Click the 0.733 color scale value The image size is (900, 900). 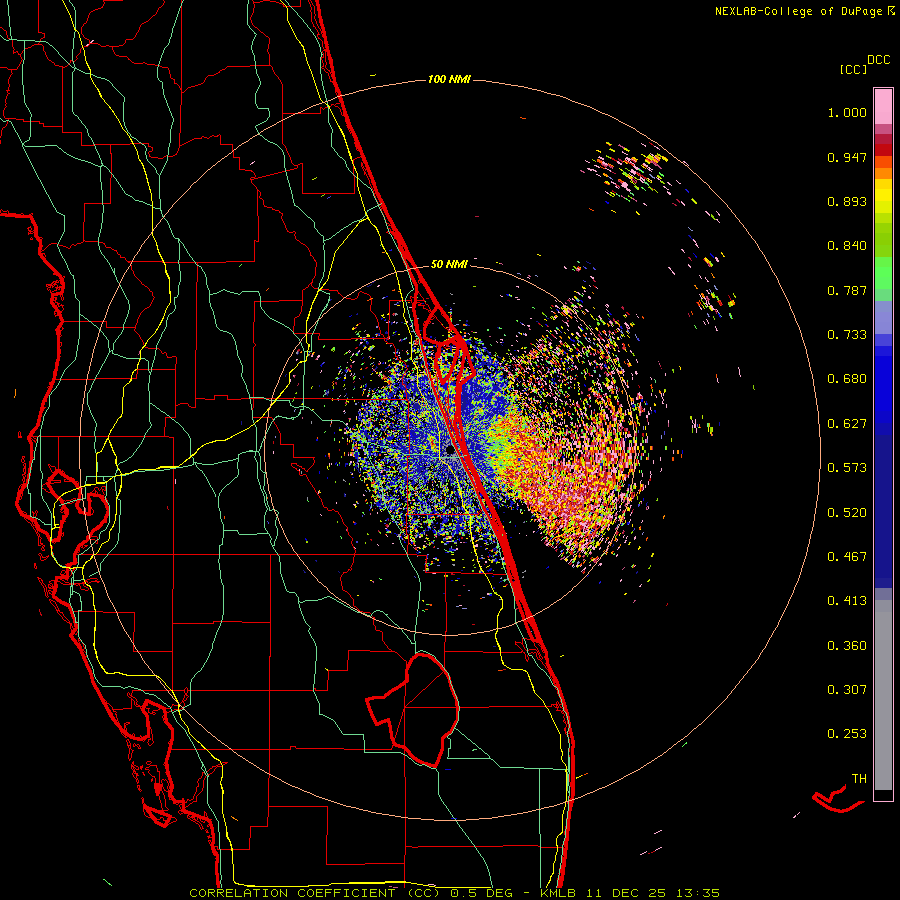click(x=847, y=335)
